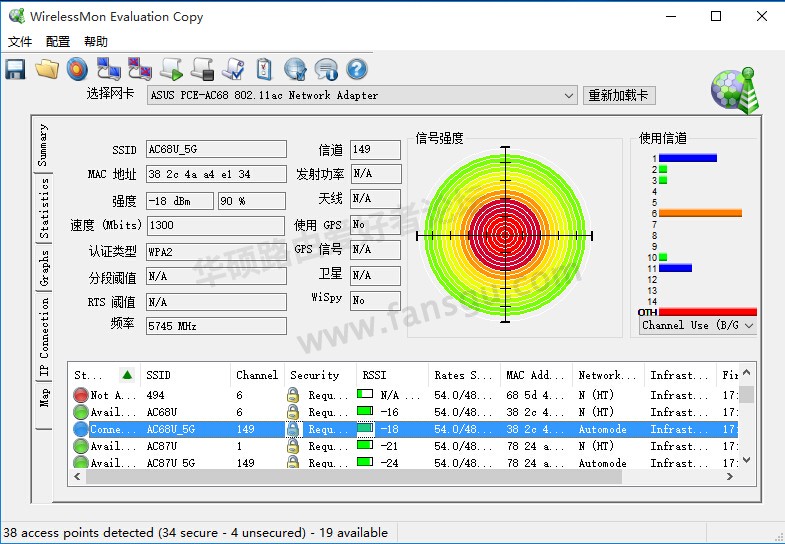The image size is (785, 544).
Task: Select the AC87U_5G network row
Action: point(406,463)
